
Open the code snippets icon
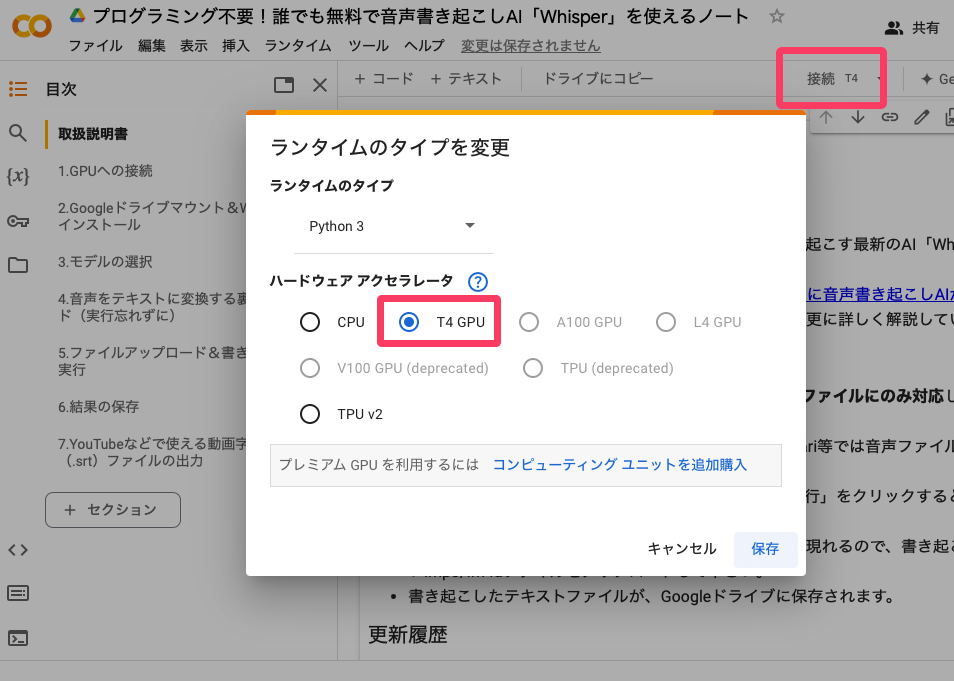[17, 549]
